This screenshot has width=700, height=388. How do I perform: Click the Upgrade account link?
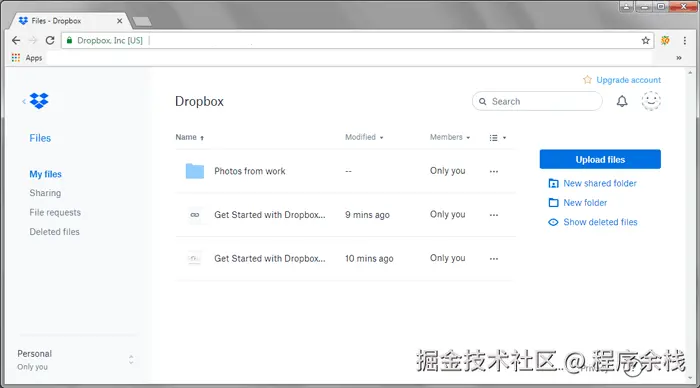pyautogui.click(x=628, y=80)
